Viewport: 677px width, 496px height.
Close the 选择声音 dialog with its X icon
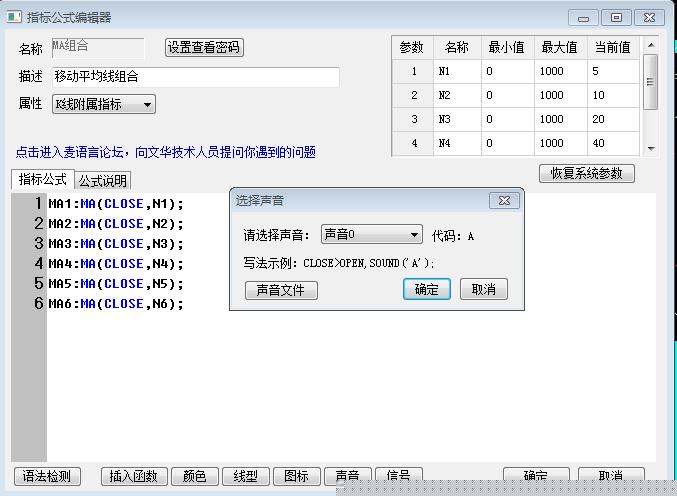click(x=504, y=201)
